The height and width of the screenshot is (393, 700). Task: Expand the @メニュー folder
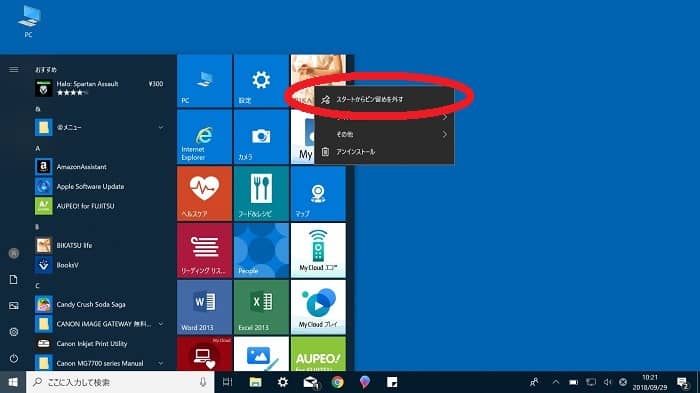tap(100, 127)
